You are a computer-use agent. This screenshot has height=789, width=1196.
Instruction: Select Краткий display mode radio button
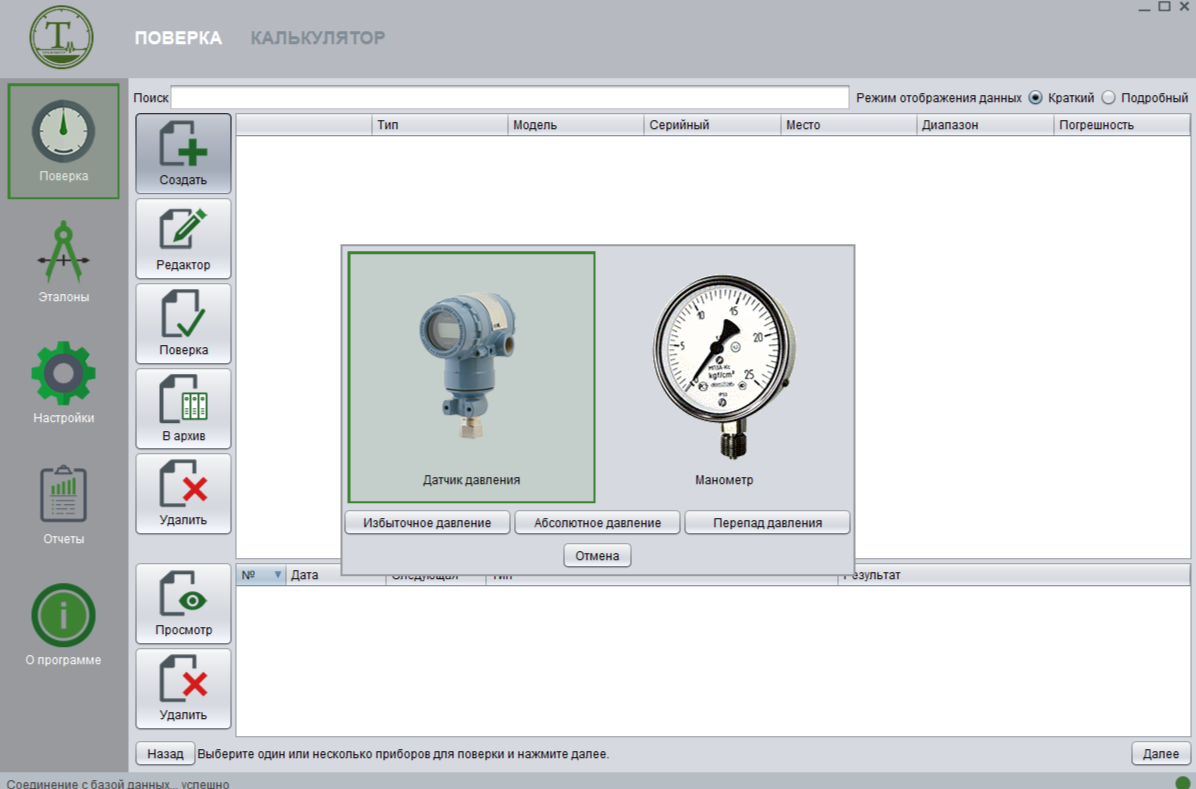click(x=1035, y=98)
